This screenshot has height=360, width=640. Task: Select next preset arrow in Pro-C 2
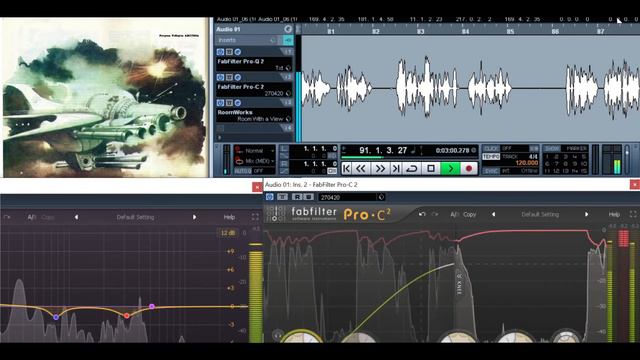click(587, 214)
